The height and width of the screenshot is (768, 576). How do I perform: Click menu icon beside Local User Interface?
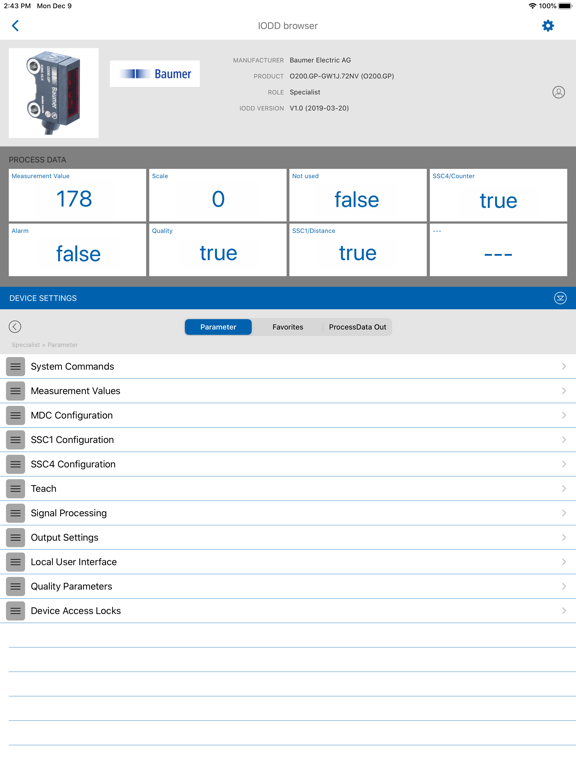tap(16, 562)
